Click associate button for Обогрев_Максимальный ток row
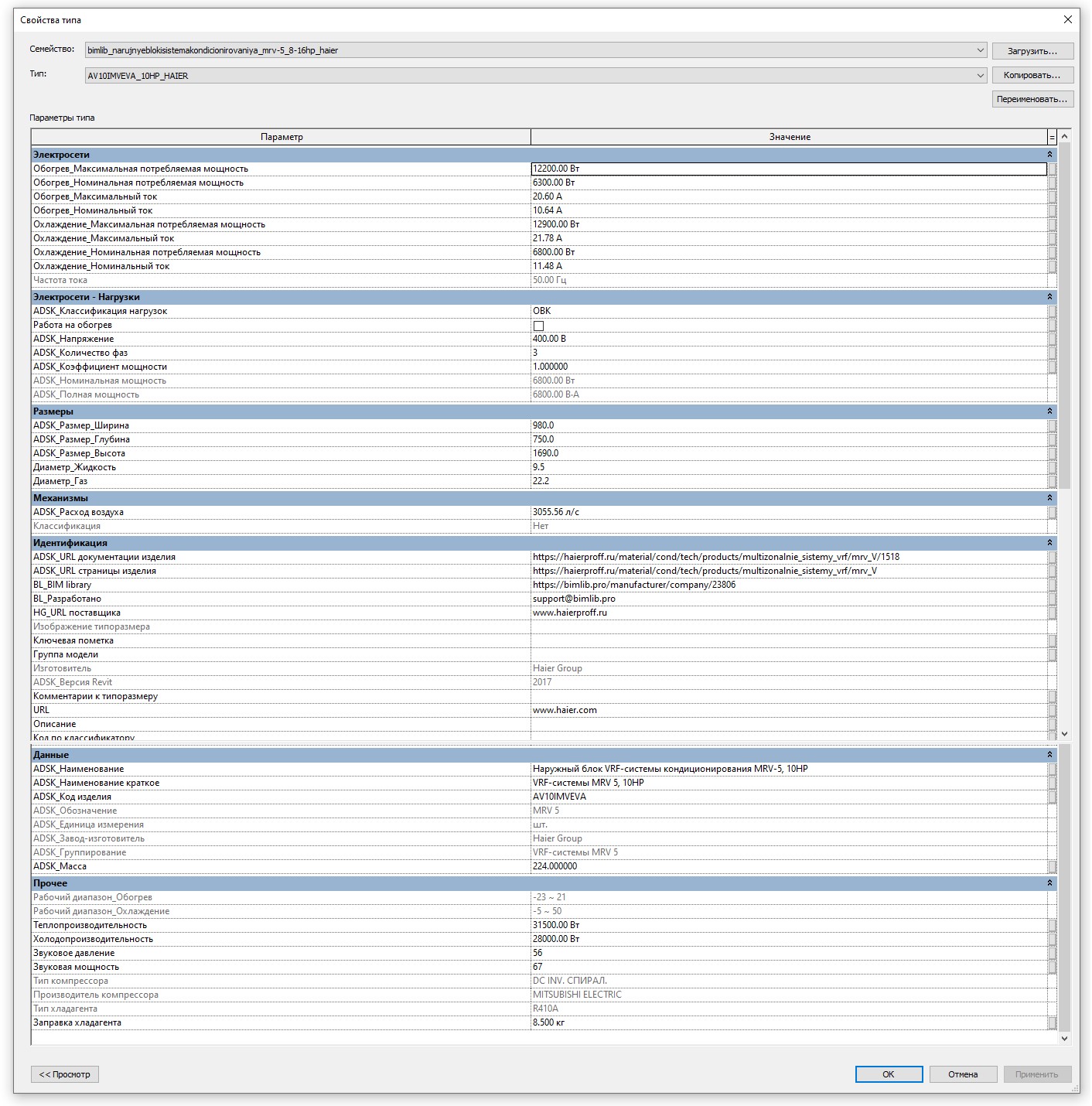This screenshot has width=1092, height=1106. pos(1052,196)
